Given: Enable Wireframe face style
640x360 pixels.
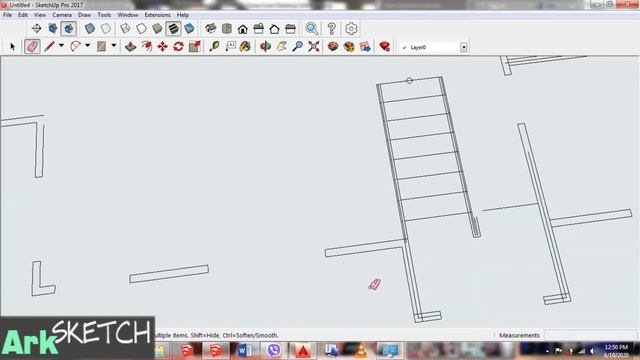Looking at the screenshot, I should pyautogui.click(x=125, y=29).
